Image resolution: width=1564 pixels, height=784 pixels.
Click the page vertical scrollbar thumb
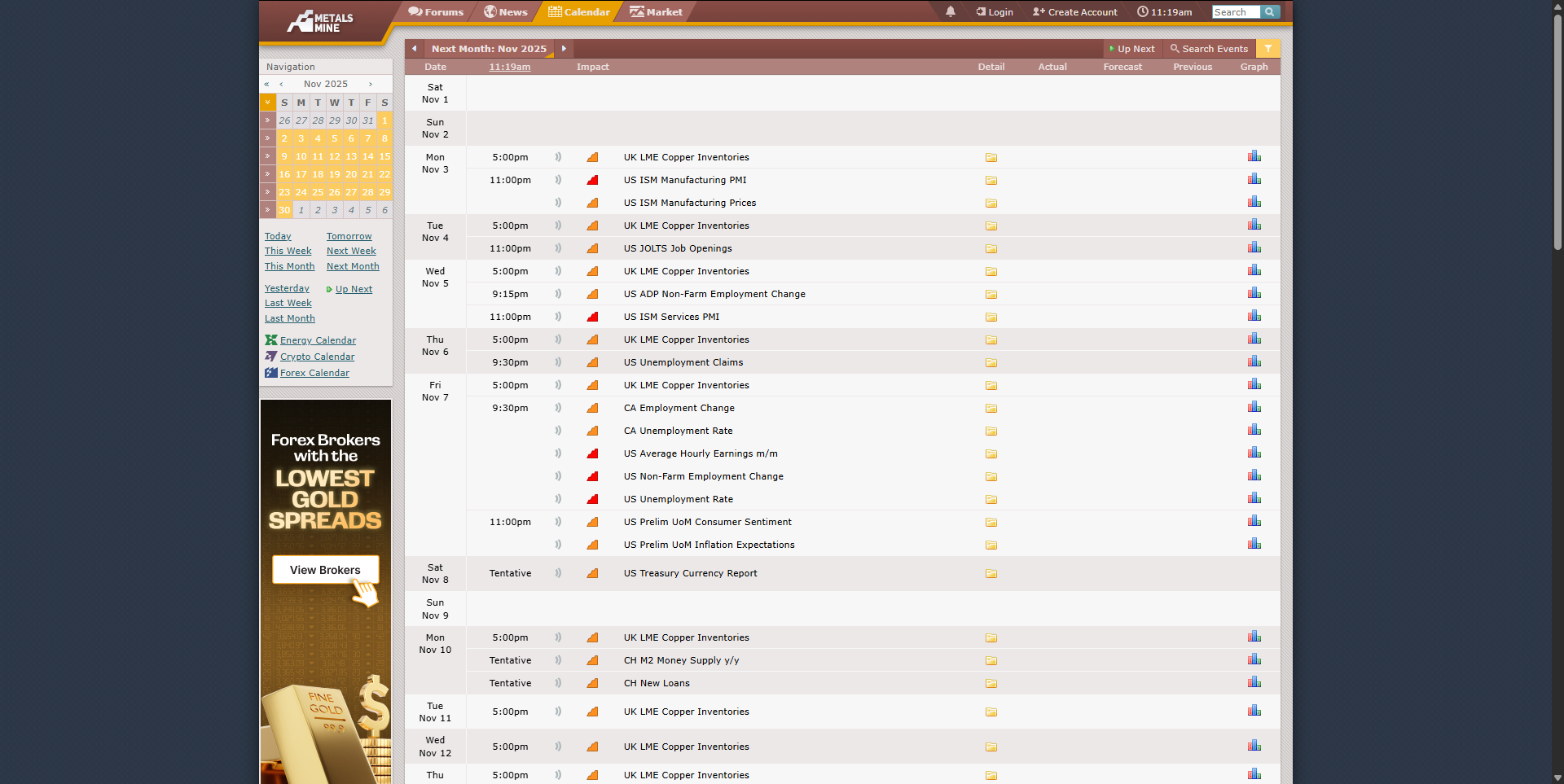pyautogui.click(x=1557, y=130)
